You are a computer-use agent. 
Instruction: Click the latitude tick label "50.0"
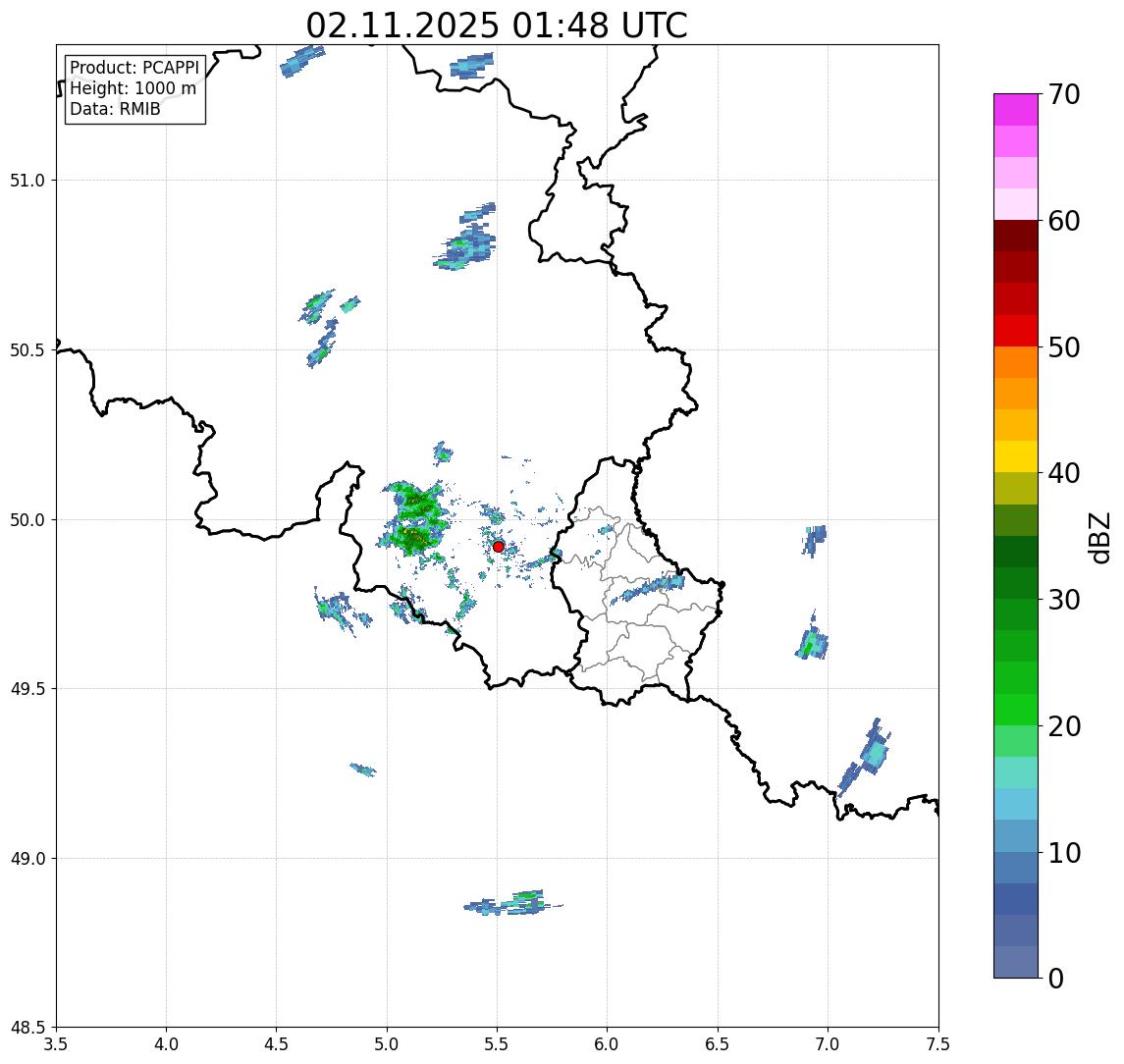pos(27,520)
